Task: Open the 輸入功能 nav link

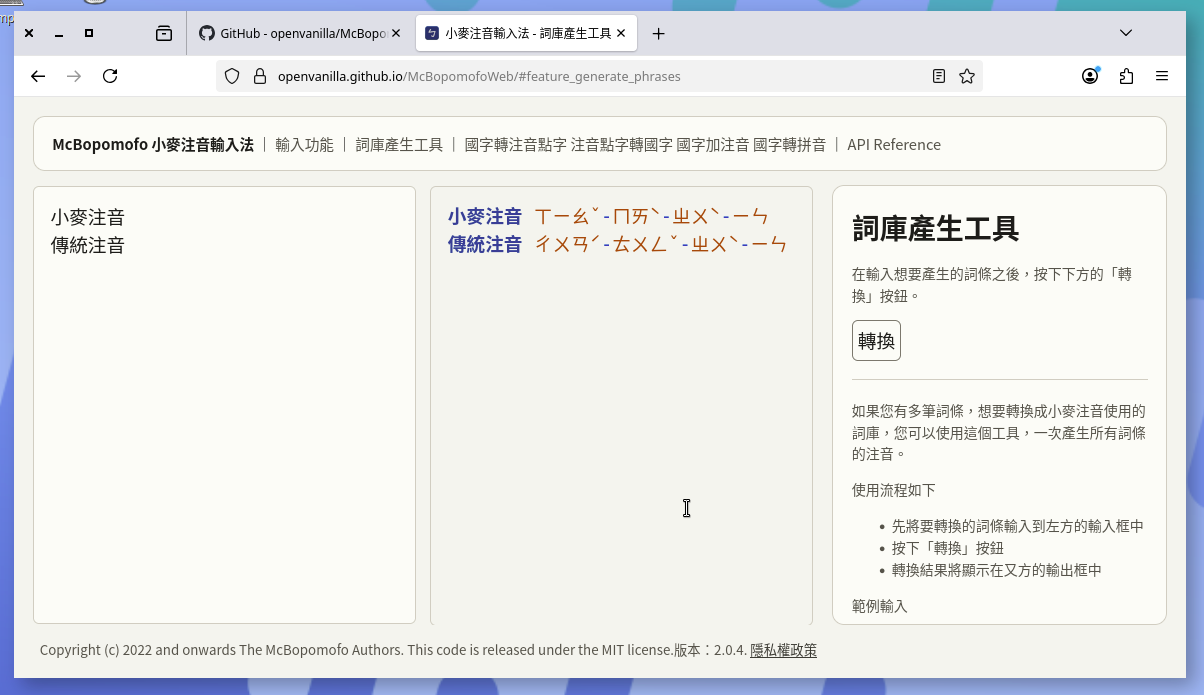Action: pyautogui.click(x=304, y=144)
